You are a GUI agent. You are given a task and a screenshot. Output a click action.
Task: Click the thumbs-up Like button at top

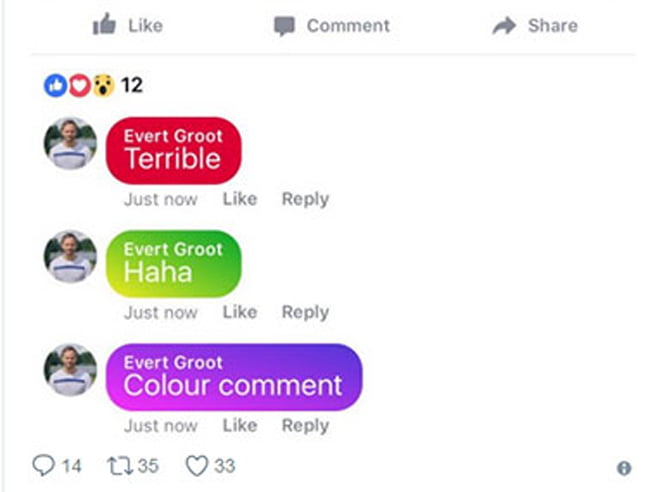127,26
